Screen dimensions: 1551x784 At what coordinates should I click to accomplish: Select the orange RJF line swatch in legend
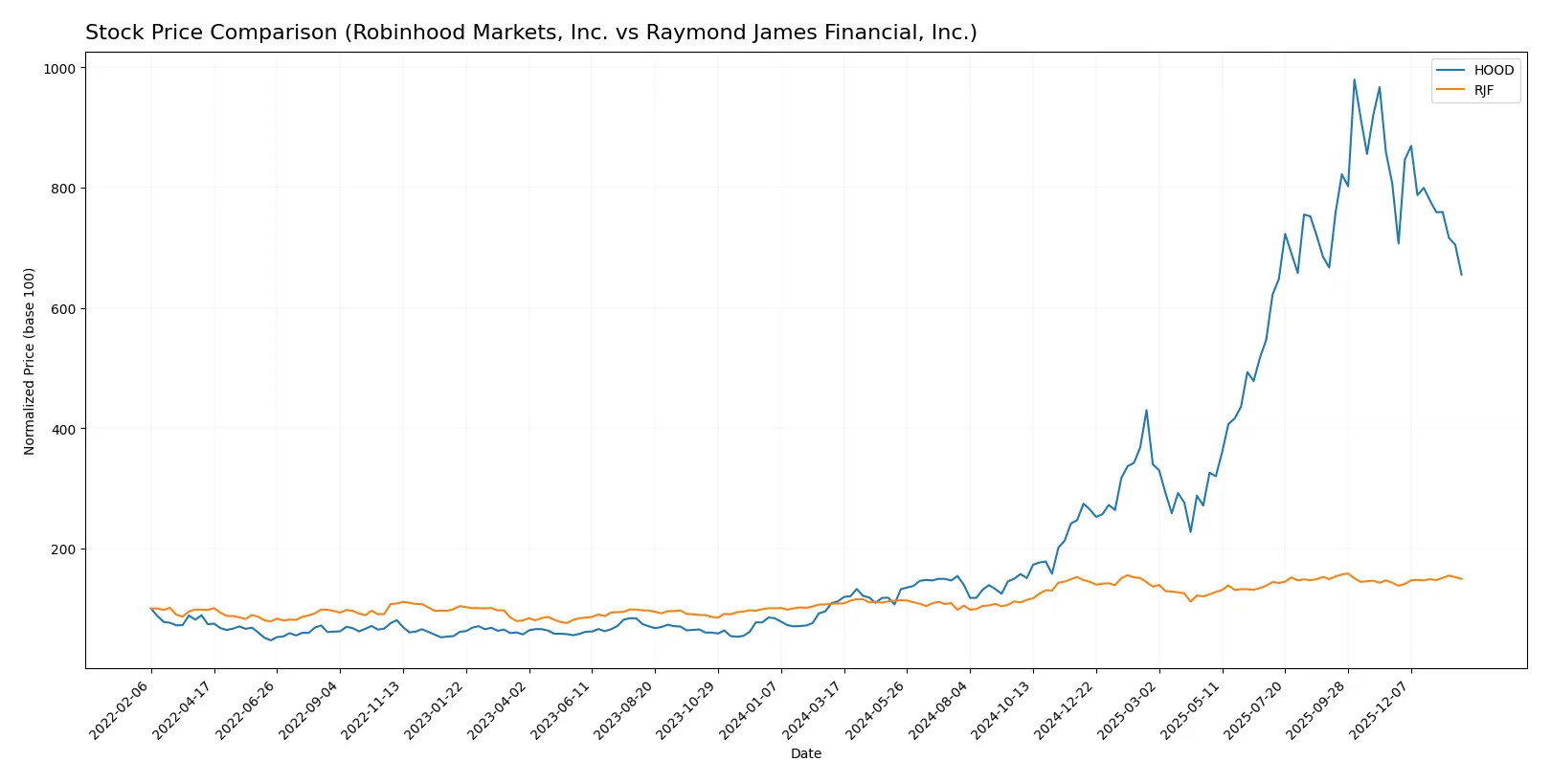1450,91
